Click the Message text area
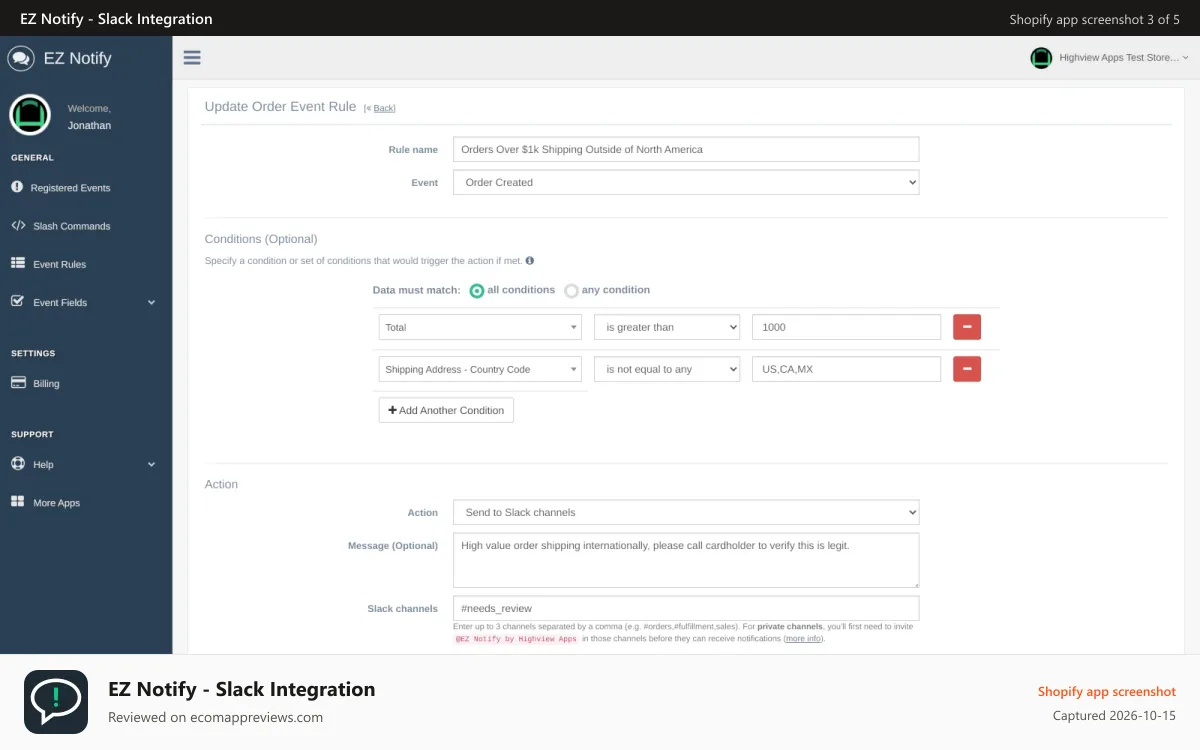This screenshot has width=1200, height=750. coord(686,560)
